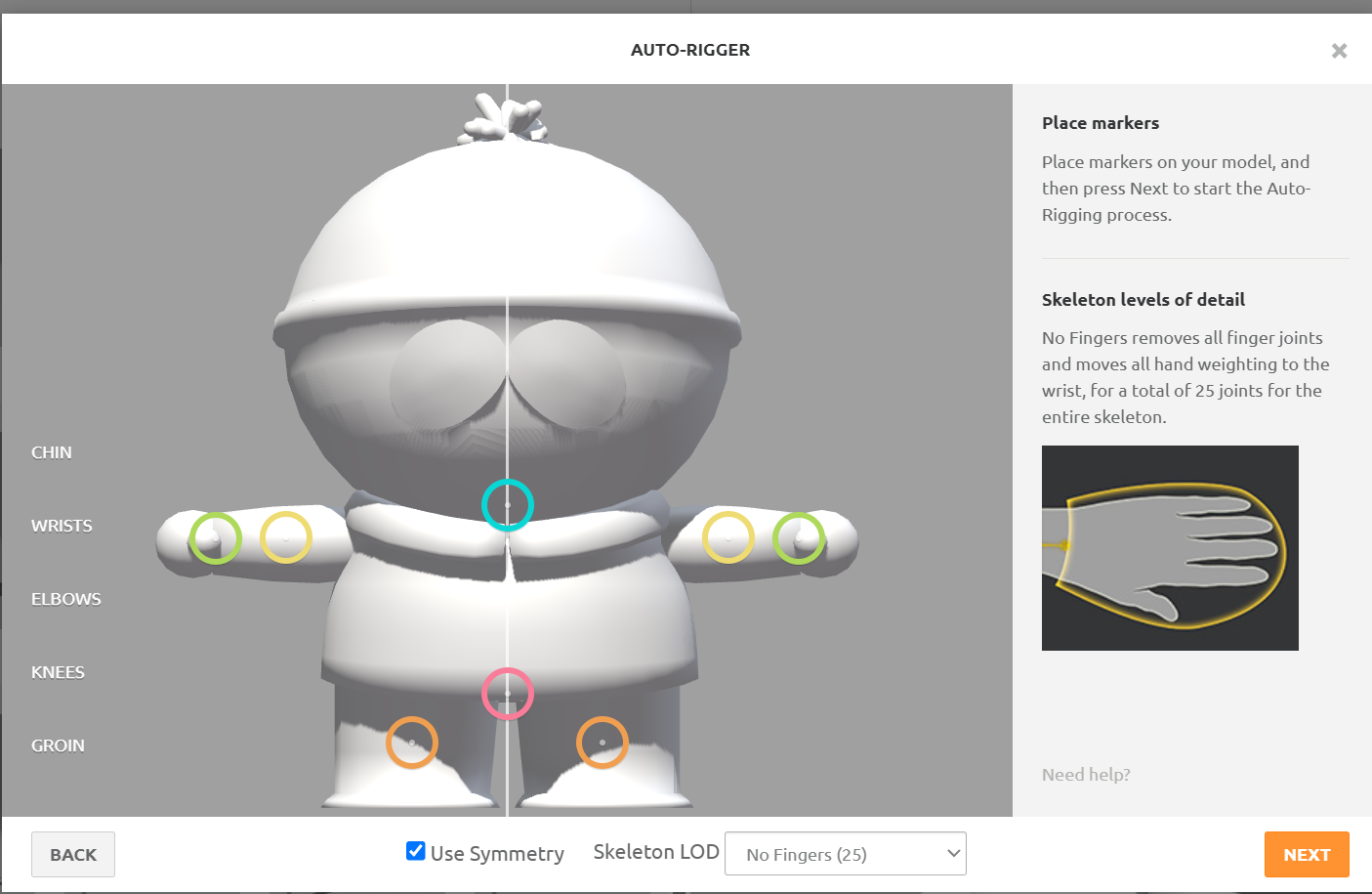Screen dimensions: 1372x894
Task: Select the yellow elbow marker on screen-right arm
Action: click(728, 537)
